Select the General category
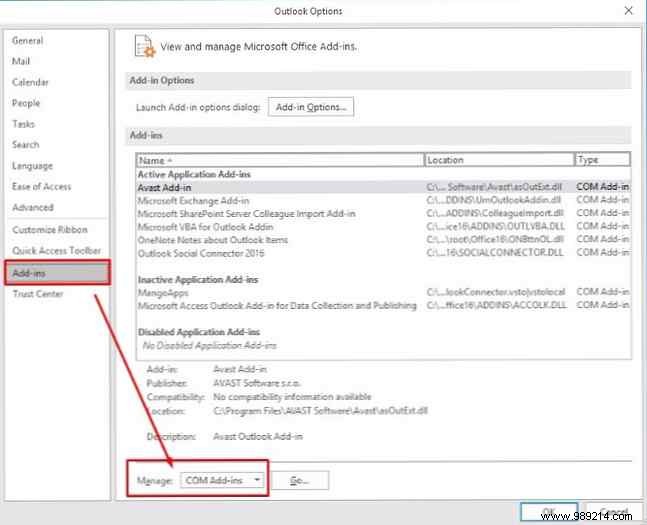The image size is (647, 525). click(28, 41)
